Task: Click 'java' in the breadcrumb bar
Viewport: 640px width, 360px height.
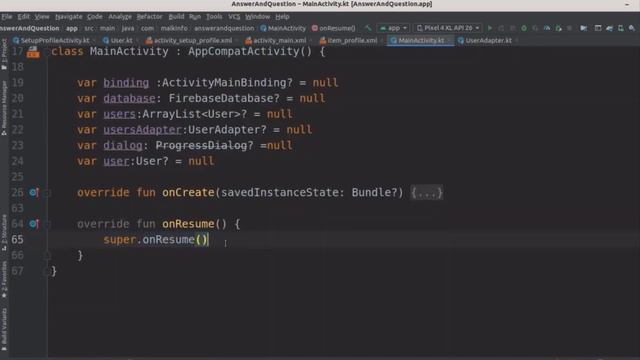Action: click(x=128, y=28)
